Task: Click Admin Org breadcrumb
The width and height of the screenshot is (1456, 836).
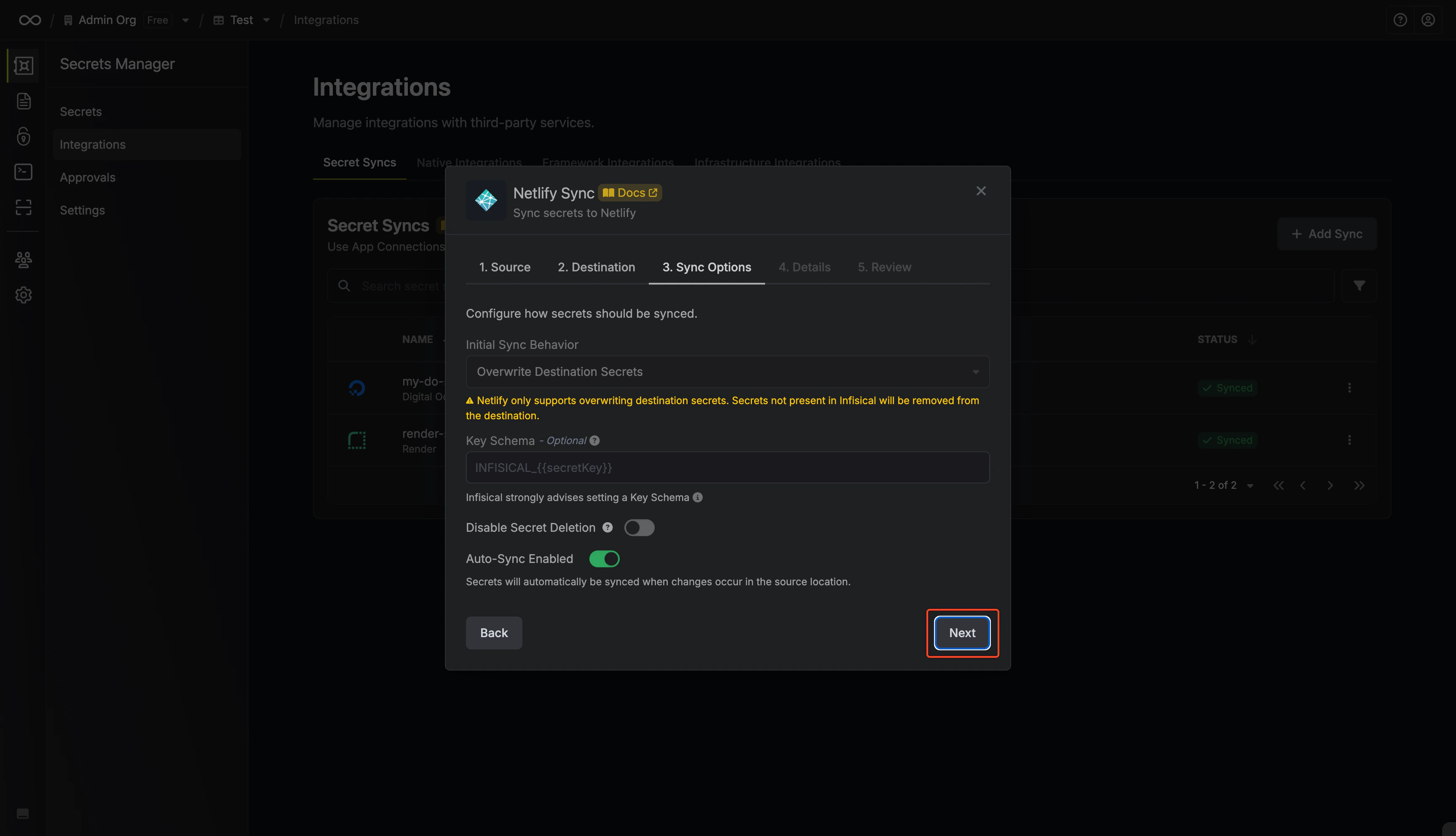Action: point(107,20)
